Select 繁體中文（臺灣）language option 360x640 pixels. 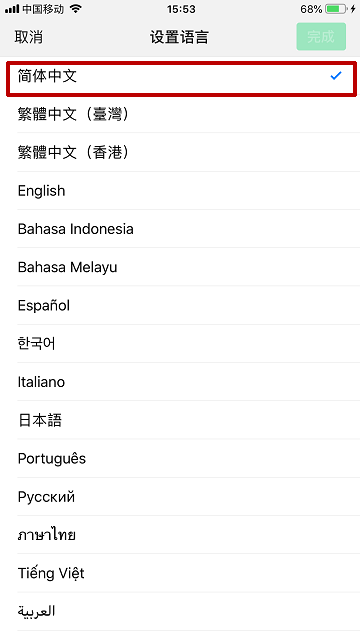(x=180, y=114)
